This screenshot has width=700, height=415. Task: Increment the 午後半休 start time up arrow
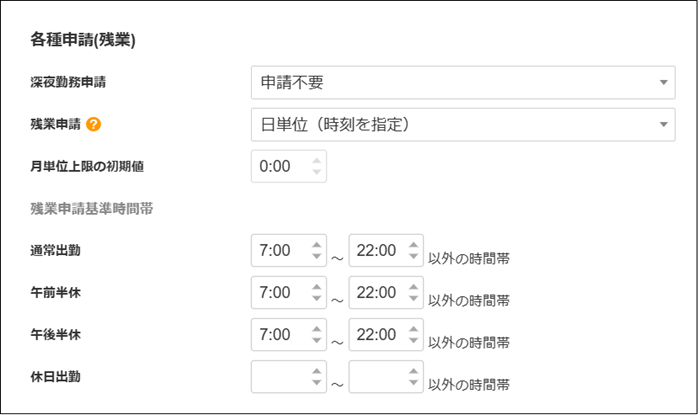[x=317, y=329]
